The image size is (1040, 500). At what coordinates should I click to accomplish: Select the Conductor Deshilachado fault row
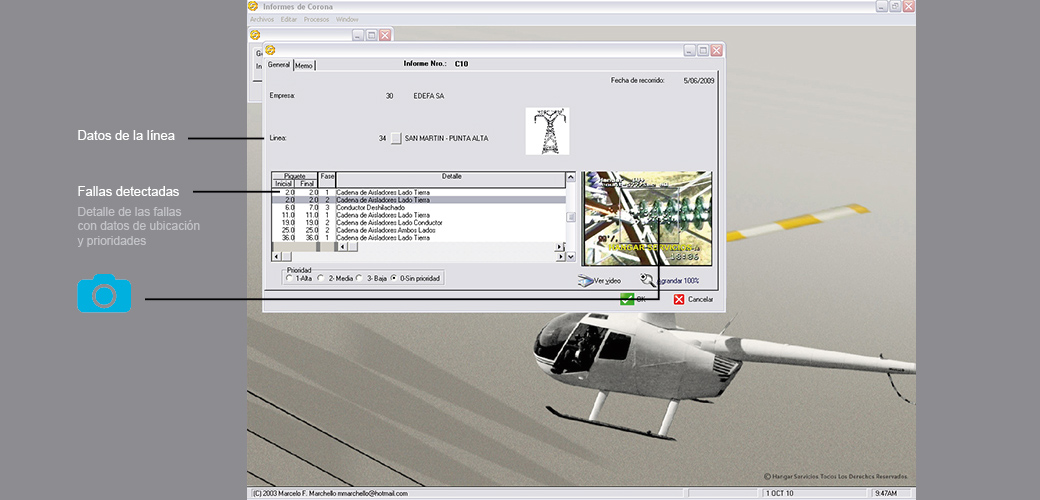tap(418, 208)
